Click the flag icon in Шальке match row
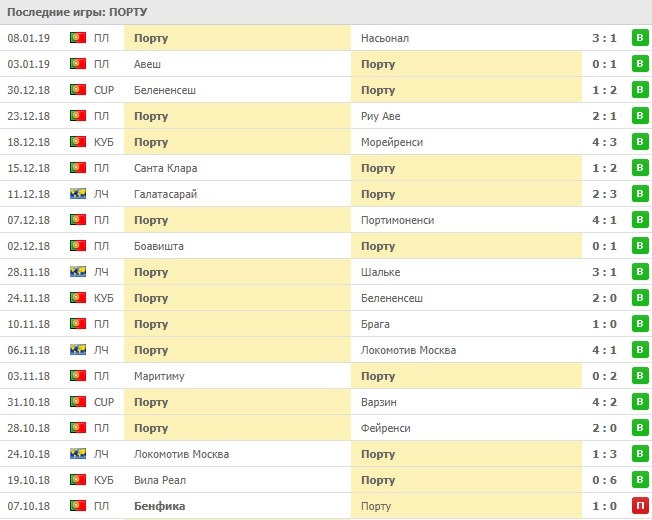This screenshot has width=652, height=520. [77, 272]
